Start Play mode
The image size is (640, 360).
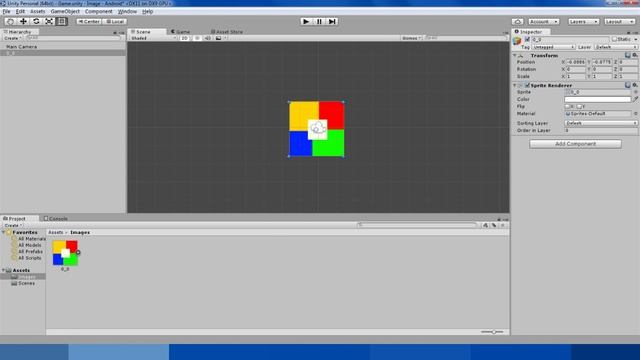point(306,21)
